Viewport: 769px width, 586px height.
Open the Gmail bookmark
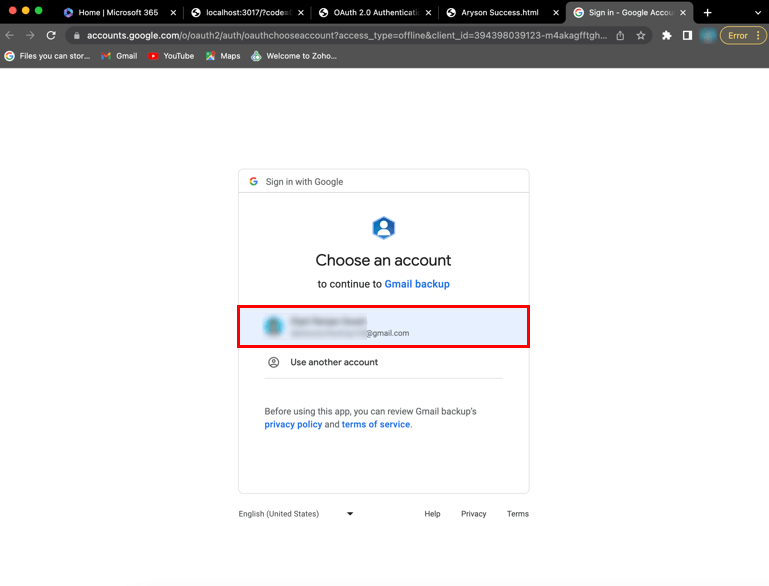119,56
